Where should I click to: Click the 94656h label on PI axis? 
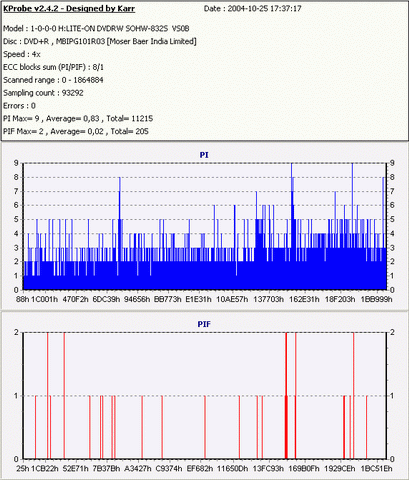(137, 299)
